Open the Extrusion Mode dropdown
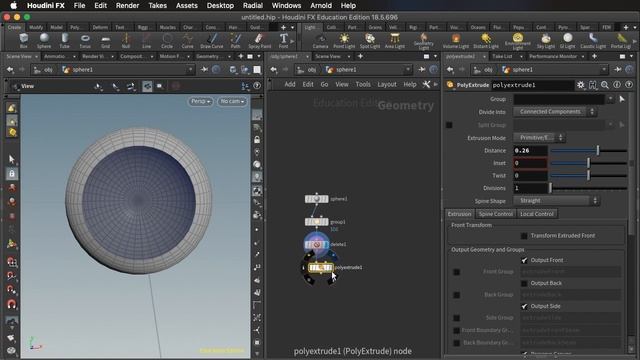Screen dimensions: 640x360 click(x=538, y=138)
